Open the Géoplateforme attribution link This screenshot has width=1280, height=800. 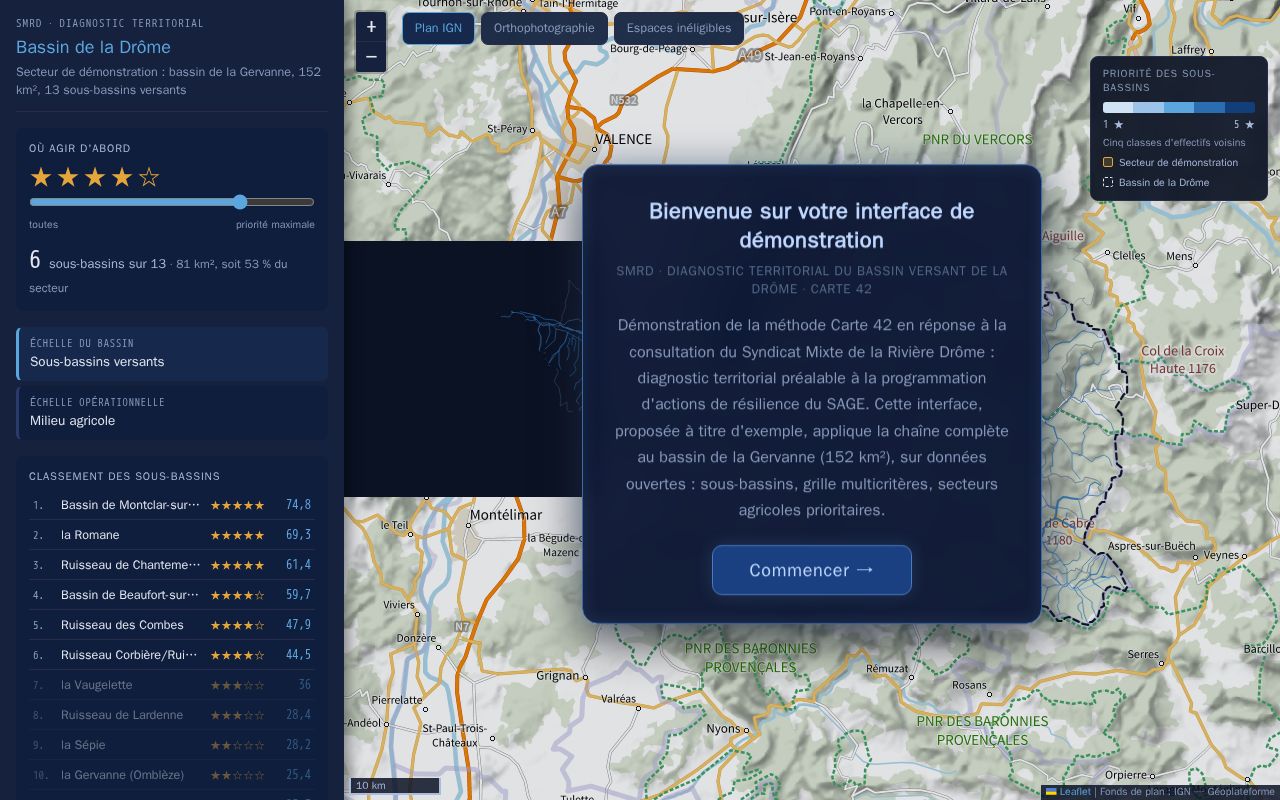coord(1241,792)
